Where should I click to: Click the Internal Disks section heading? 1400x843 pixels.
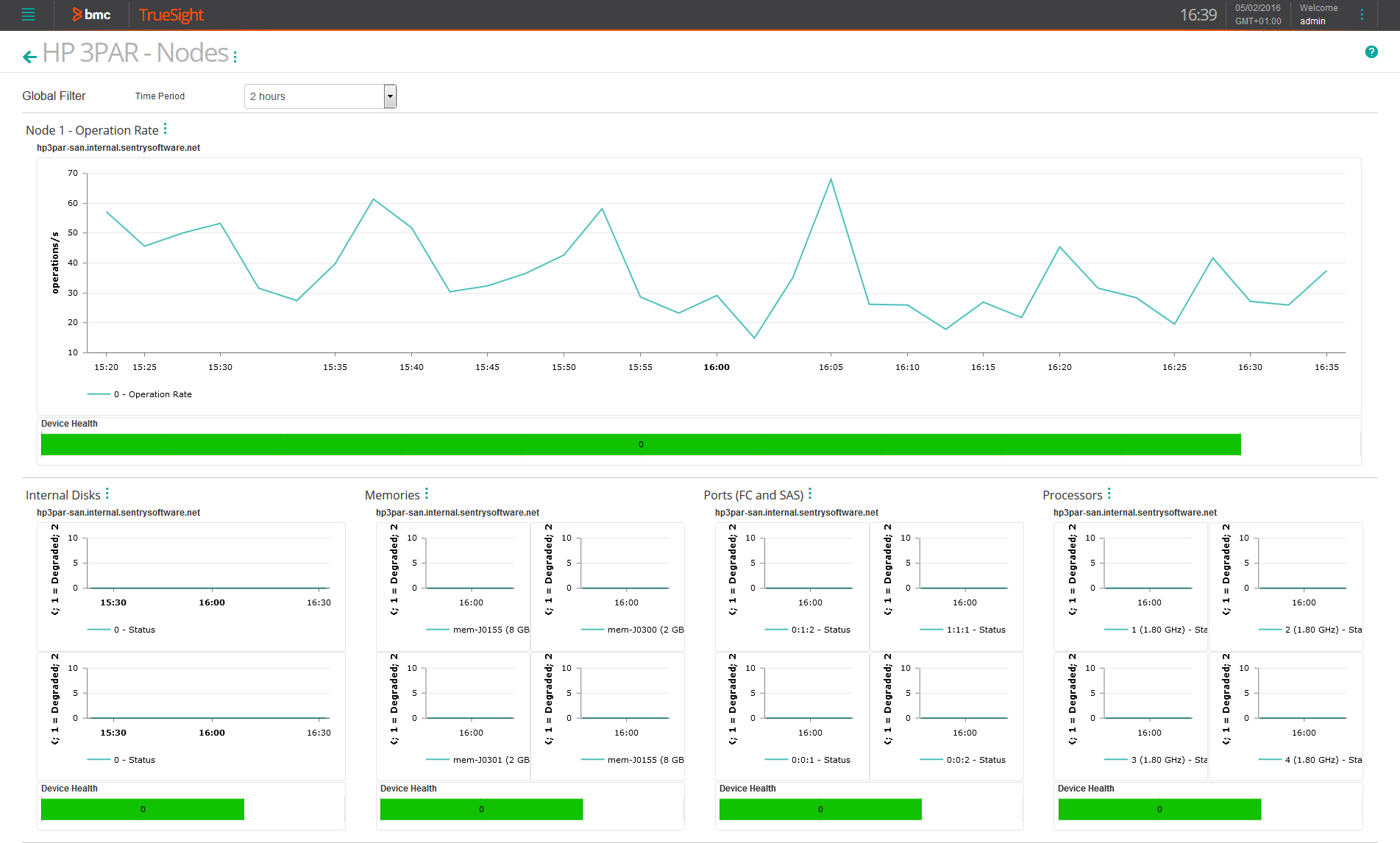[63, 495]
